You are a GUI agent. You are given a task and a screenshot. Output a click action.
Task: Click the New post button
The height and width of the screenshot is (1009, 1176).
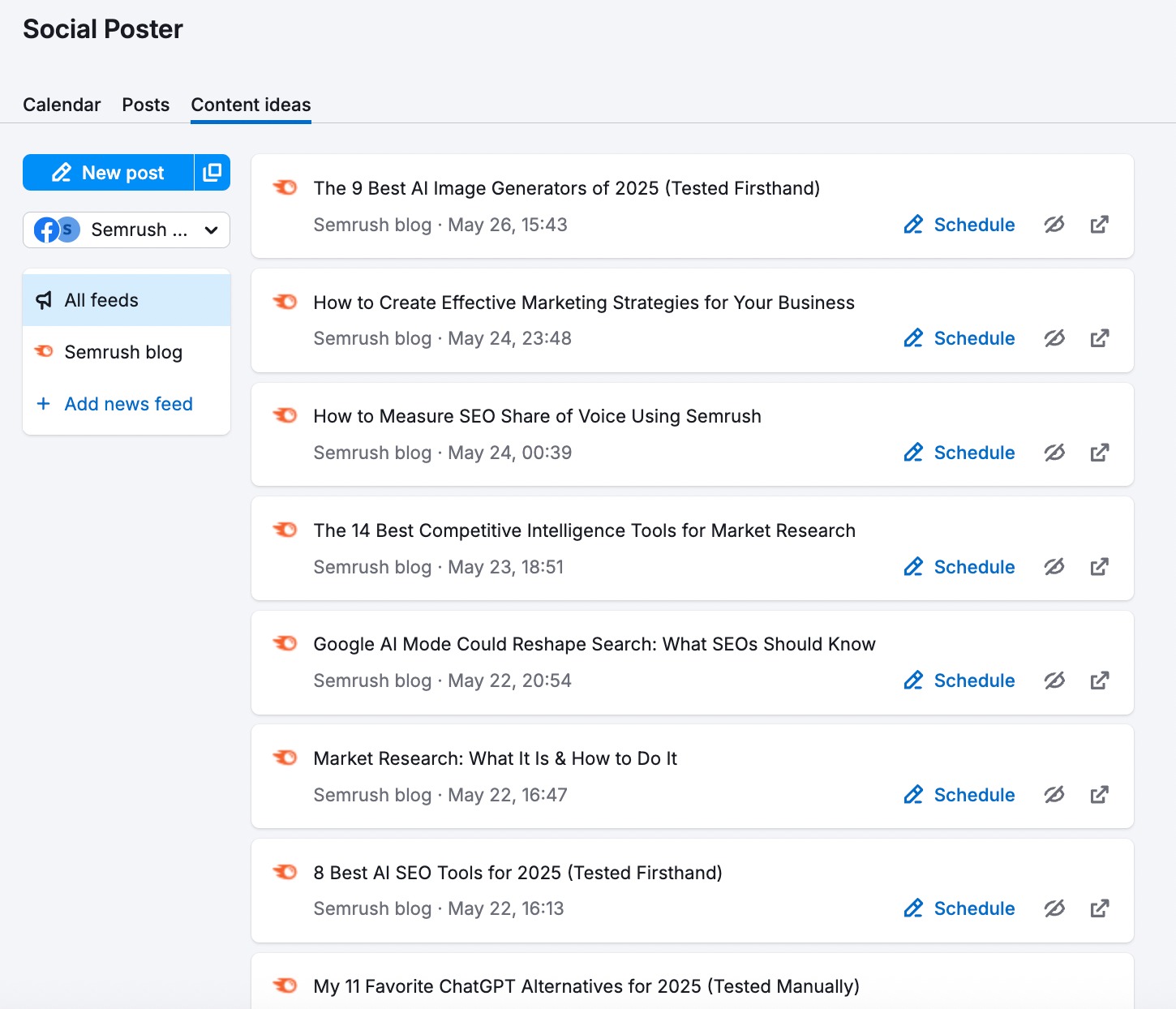coord(108,173)
